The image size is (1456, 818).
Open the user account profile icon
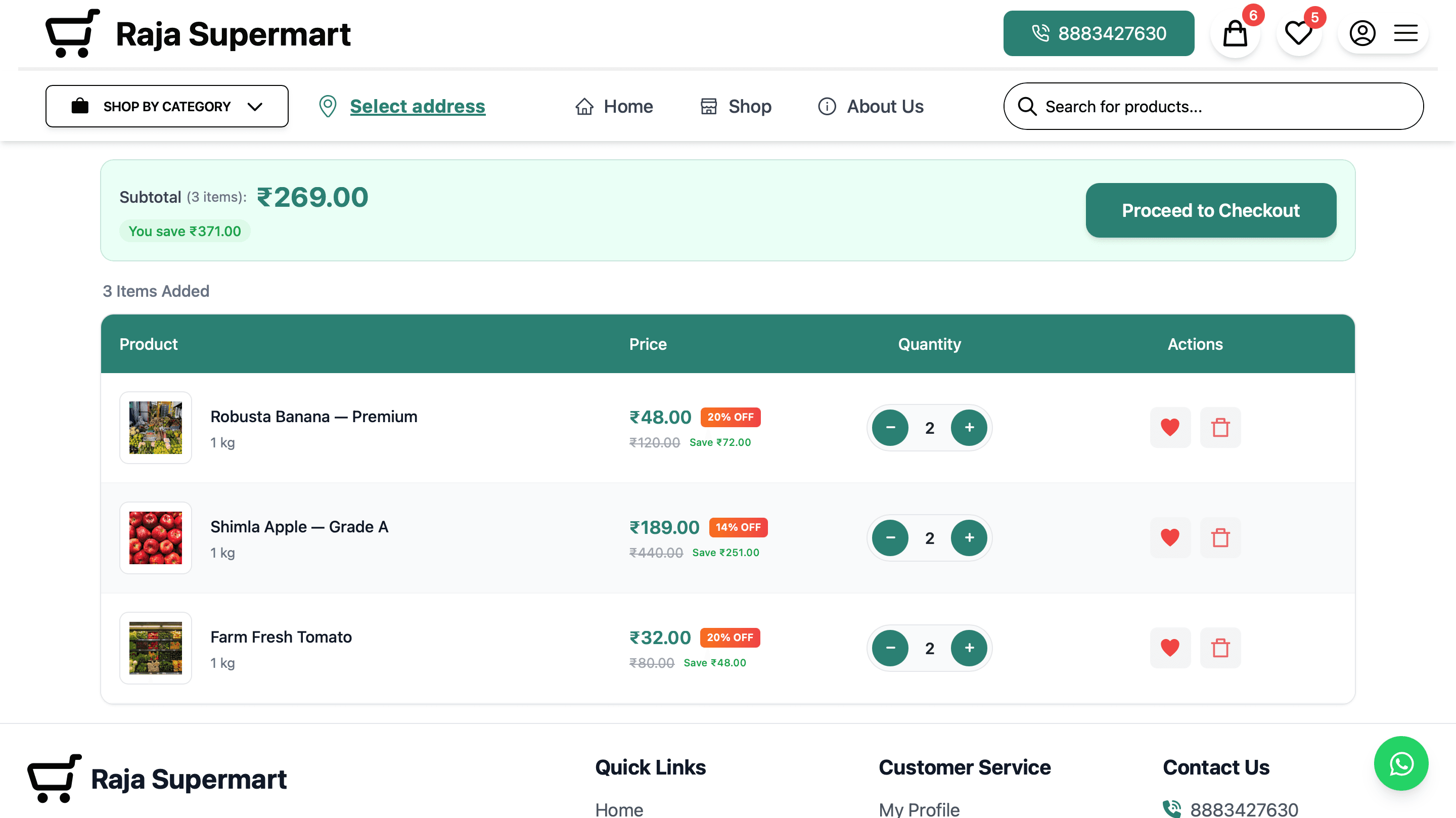coord(1362,33)
